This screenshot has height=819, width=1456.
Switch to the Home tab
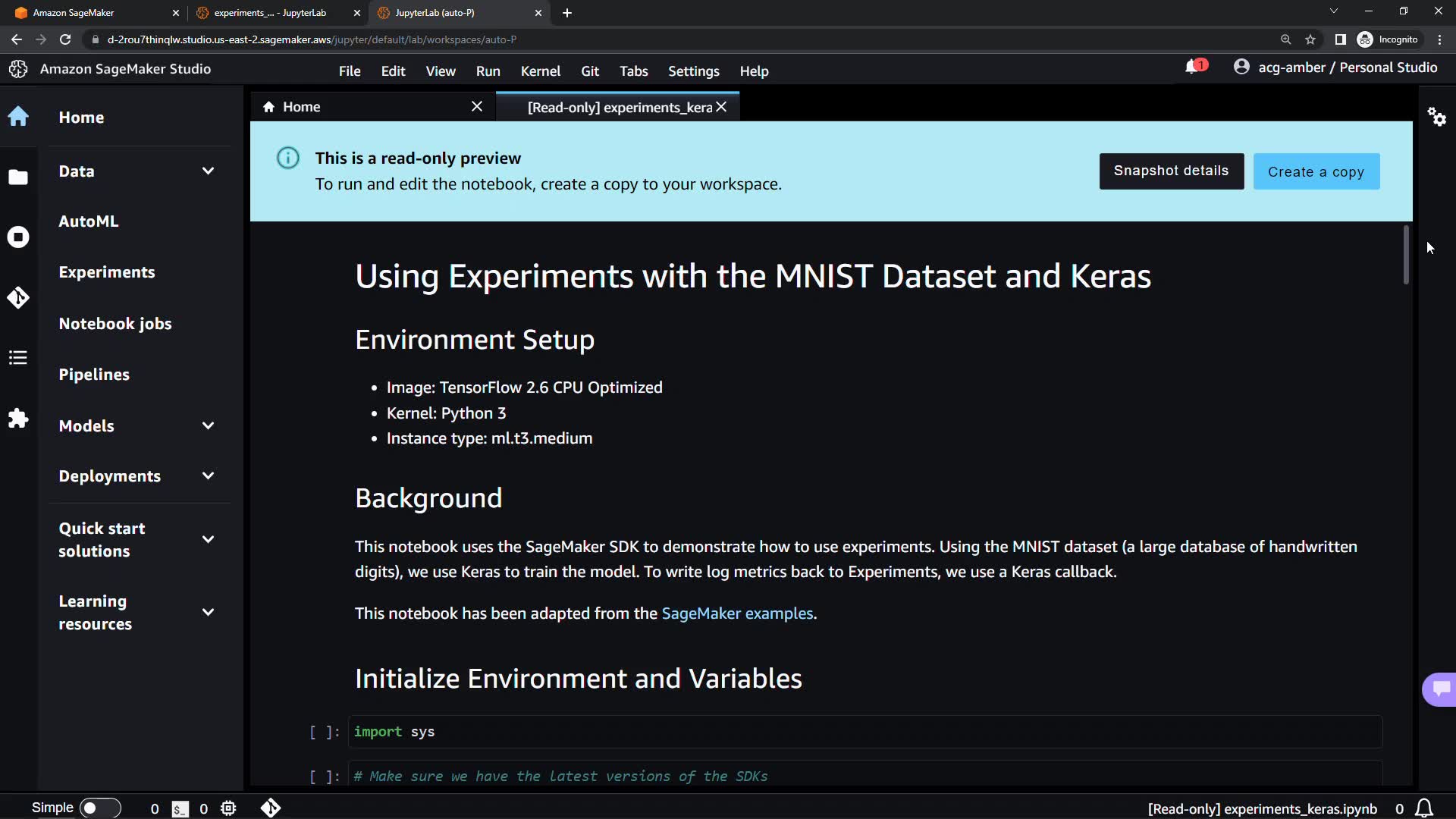pos(302,107)
